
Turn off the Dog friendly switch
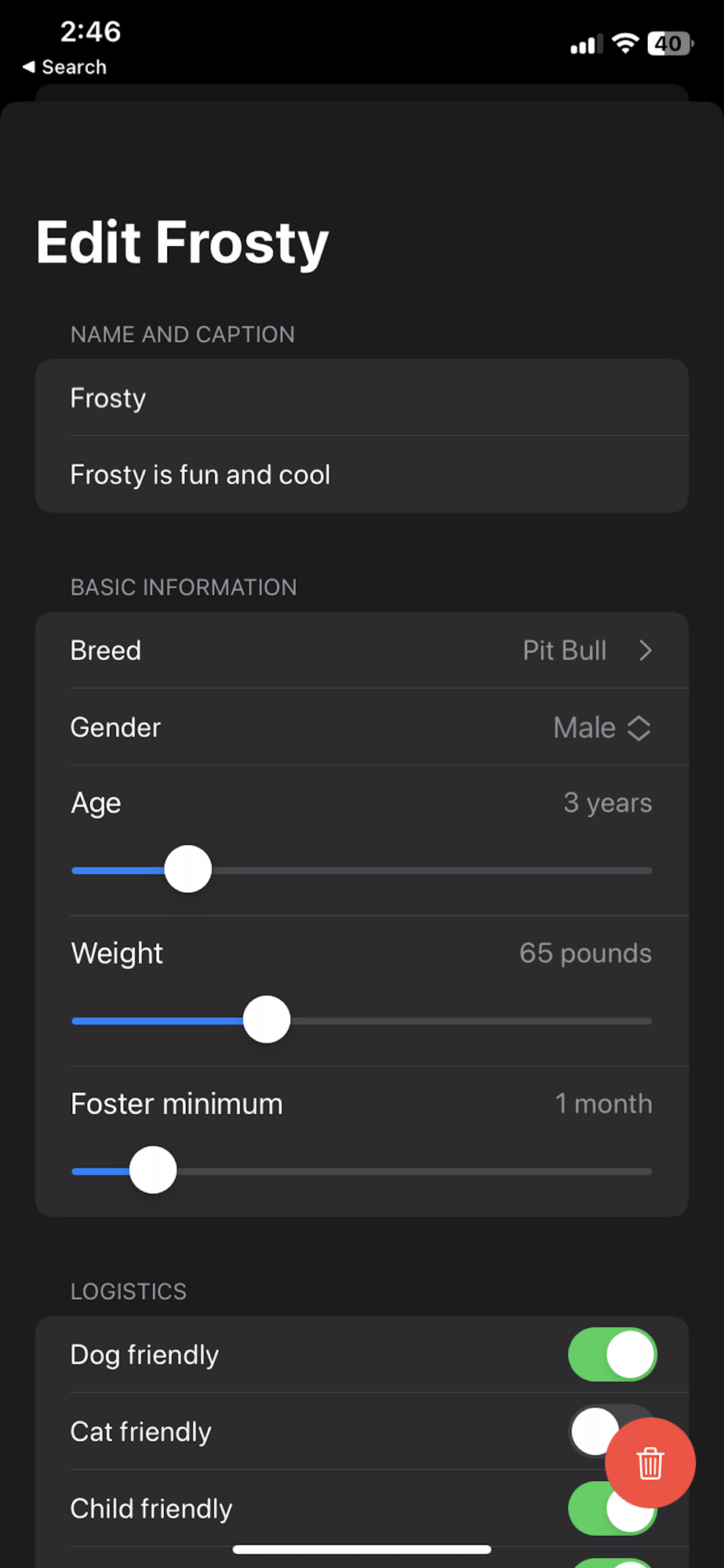pos(612,1355)
